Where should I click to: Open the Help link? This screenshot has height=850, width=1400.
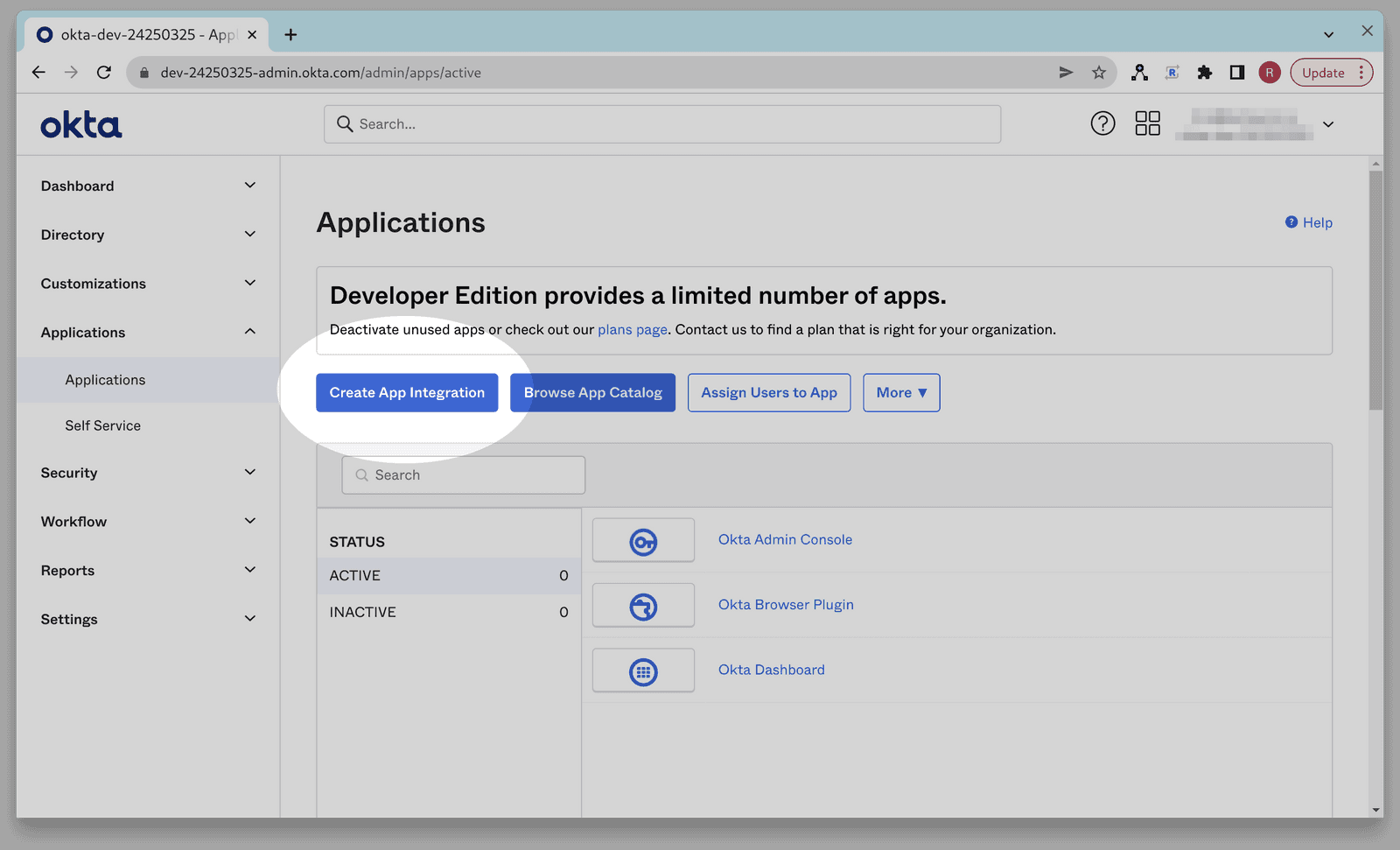click(1309, 222)
